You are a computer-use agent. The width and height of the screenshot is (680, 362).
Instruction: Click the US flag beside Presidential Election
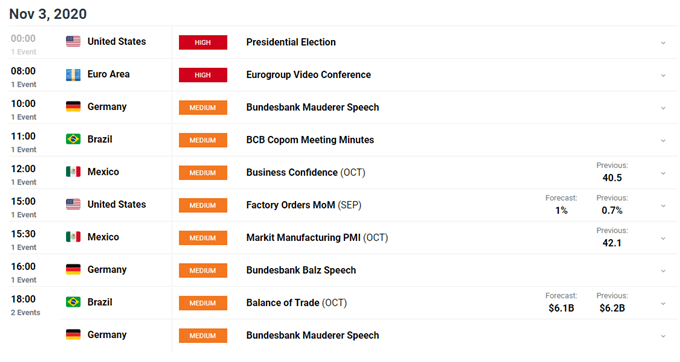tap(73, 42)
